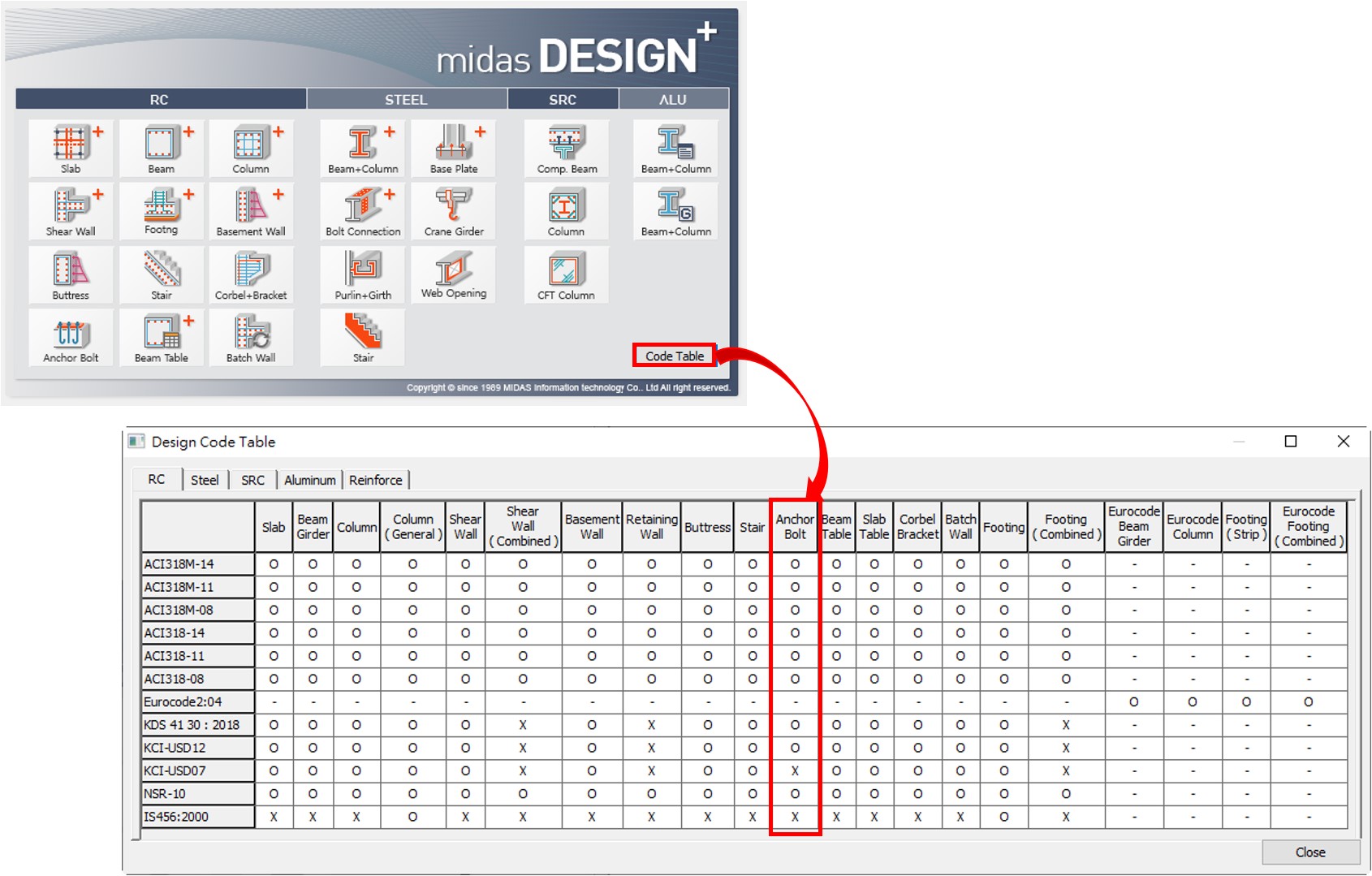Launch the Comp. Beam module
1372x876 pixels.
click(x=567, y=149)
